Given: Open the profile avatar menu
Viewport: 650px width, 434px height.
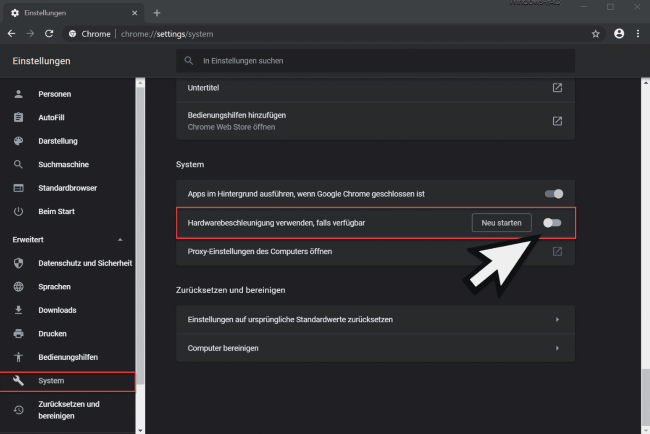Looking at the screenshot, I should point(619,34).
